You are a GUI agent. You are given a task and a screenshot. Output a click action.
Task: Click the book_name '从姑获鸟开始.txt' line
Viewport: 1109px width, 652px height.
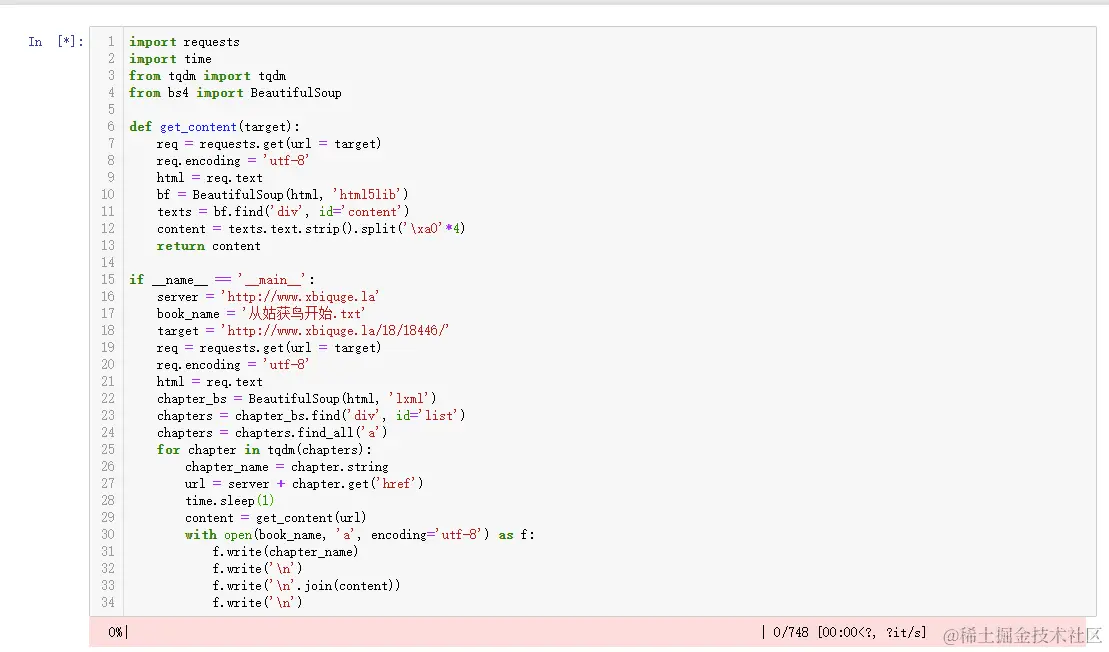click(x=261, y=313)
